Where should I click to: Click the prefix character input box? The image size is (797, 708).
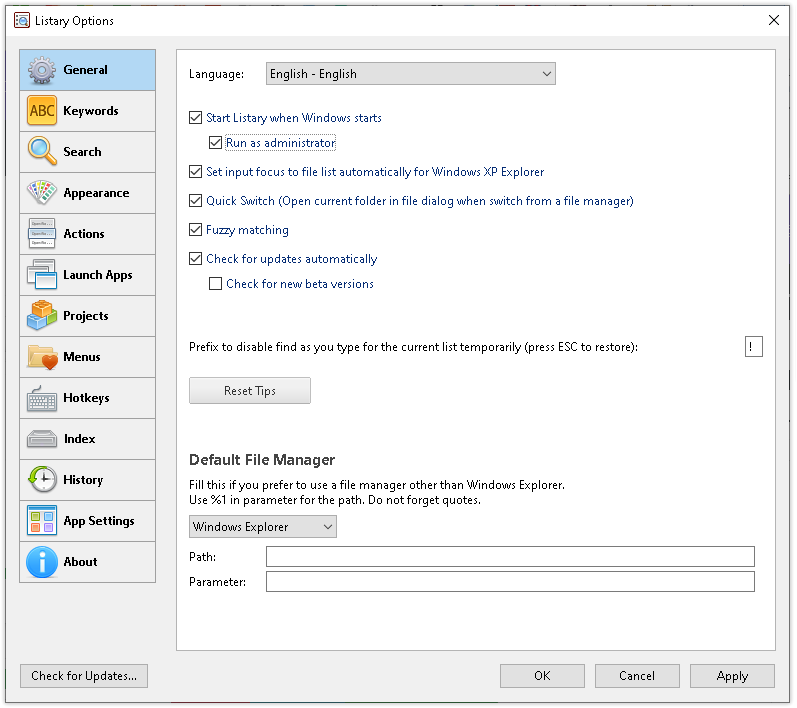pyautogui.click(x=754, y=347)
